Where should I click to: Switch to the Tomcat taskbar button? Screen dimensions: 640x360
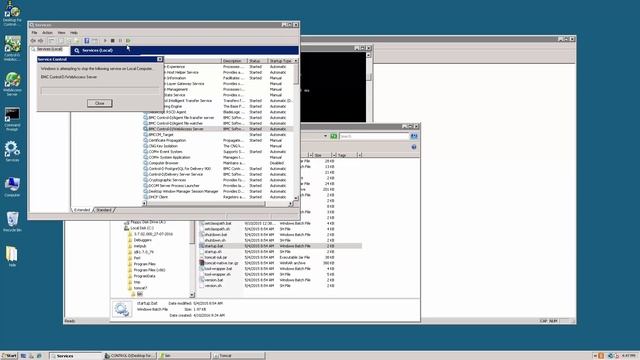click(238, 356)
